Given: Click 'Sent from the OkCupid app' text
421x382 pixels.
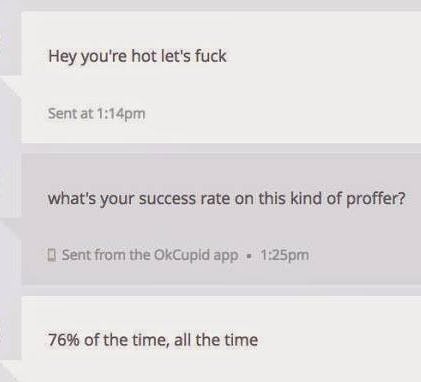Looking at the screenshot, I should [x=150, y=255].
